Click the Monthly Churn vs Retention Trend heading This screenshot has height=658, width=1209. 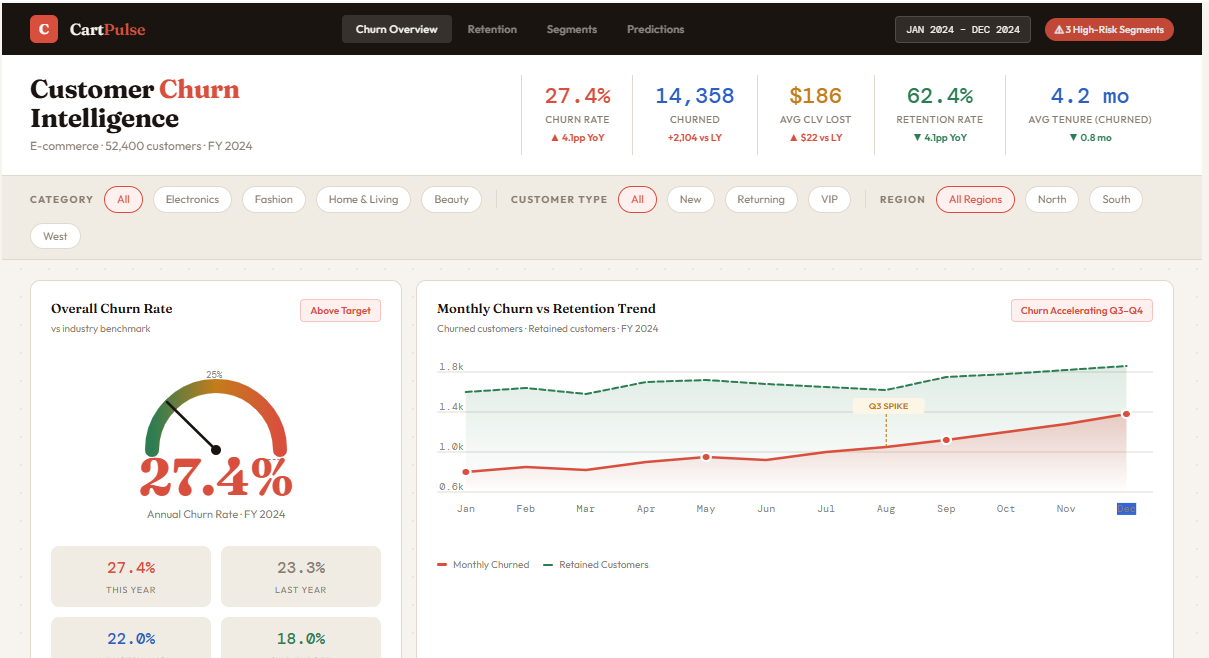pos(546,309)
